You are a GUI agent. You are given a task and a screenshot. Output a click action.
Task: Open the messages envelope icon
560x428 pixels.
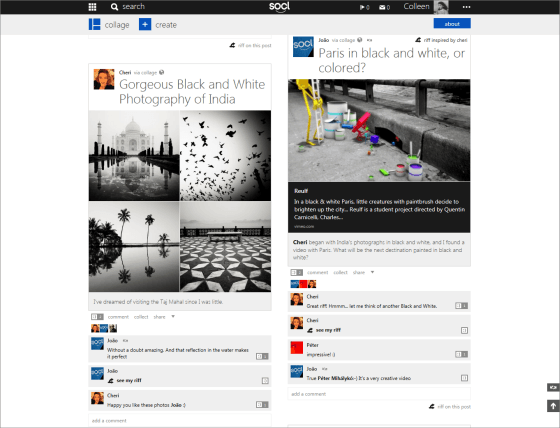(382, 7)
